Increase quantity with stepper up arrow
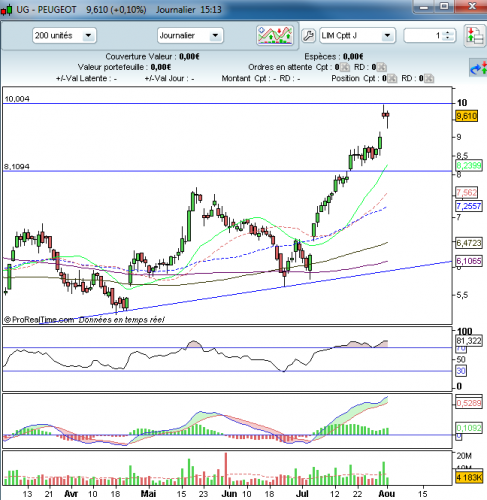 click(x=447, y=33)
